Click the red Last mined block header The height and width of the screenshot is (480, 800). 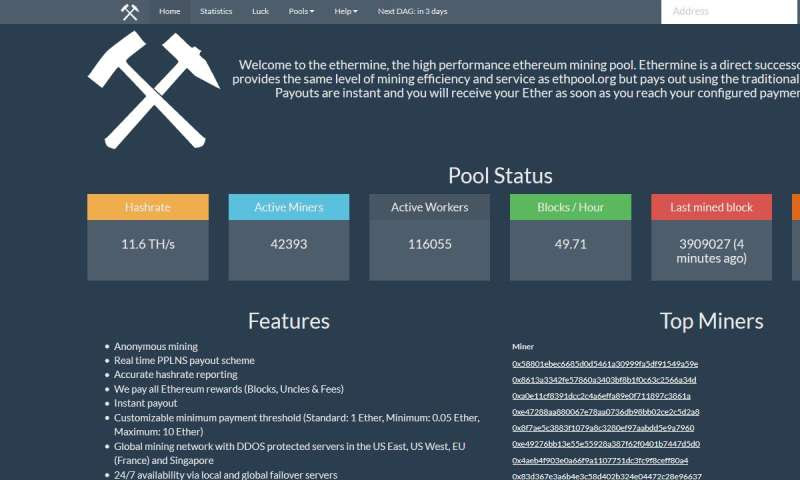pyautogui.click(x=711, y=207)
